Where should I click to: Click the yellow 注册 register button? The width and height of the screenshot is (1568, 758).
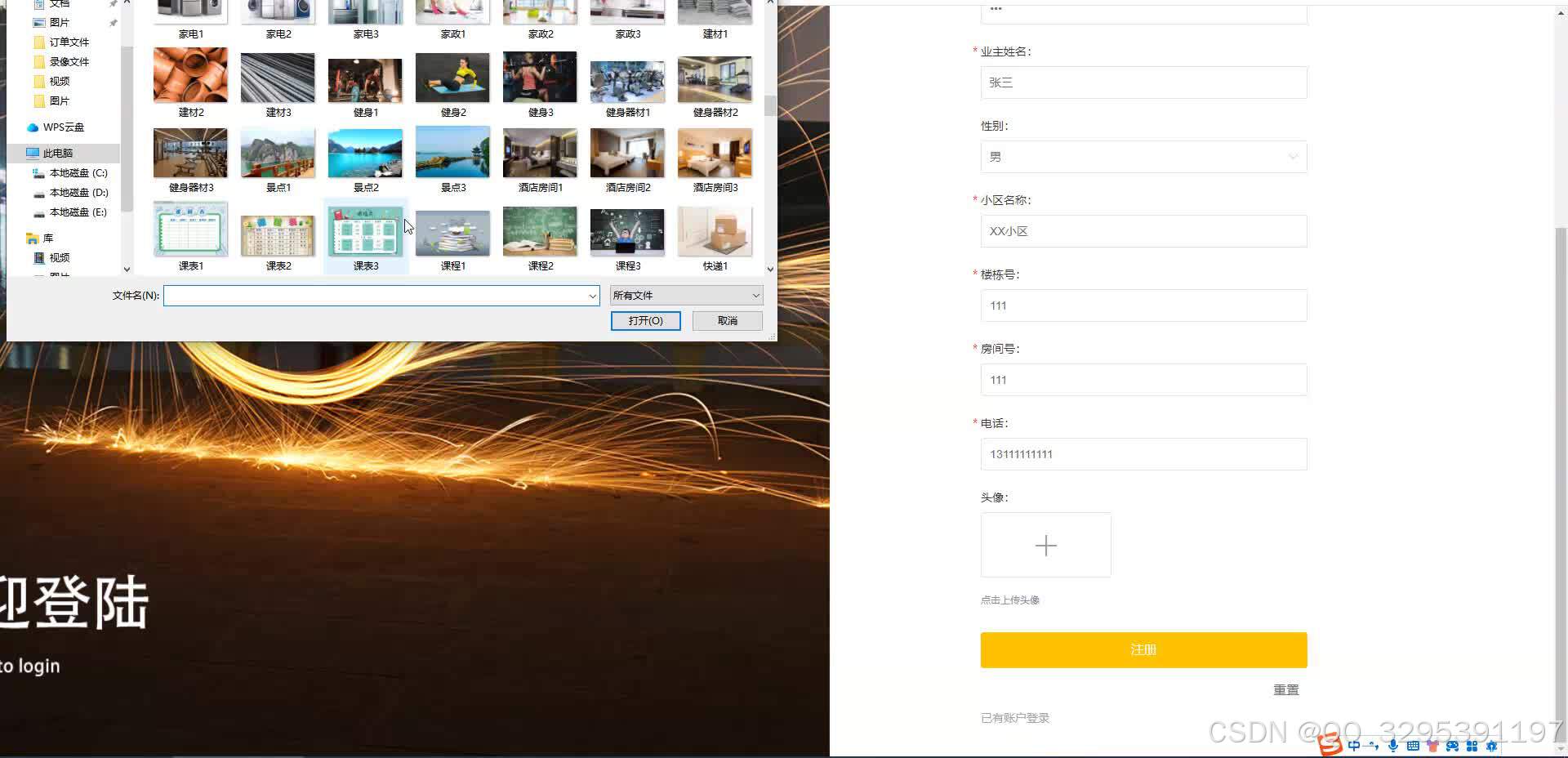click(1143, 649)
